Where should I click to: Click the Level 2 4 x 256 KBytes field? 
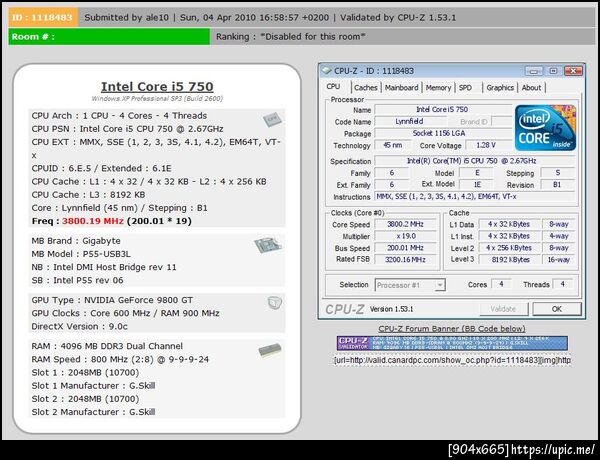click(x=509, y=248)
